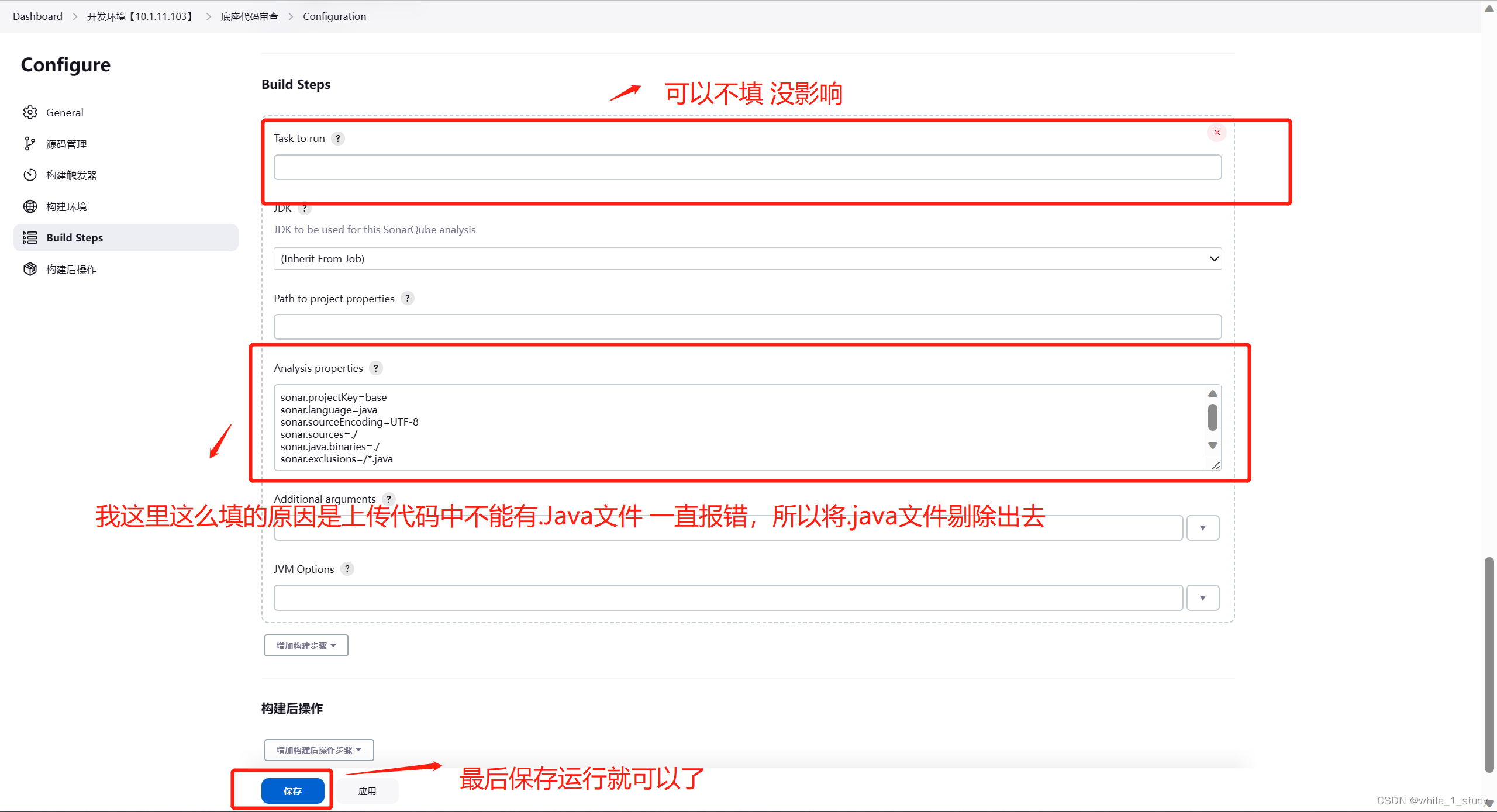Viewport: 1497px width, 812px height.
Task: Click the General gear icon in sidebar
Action: [x=30, y=112]
